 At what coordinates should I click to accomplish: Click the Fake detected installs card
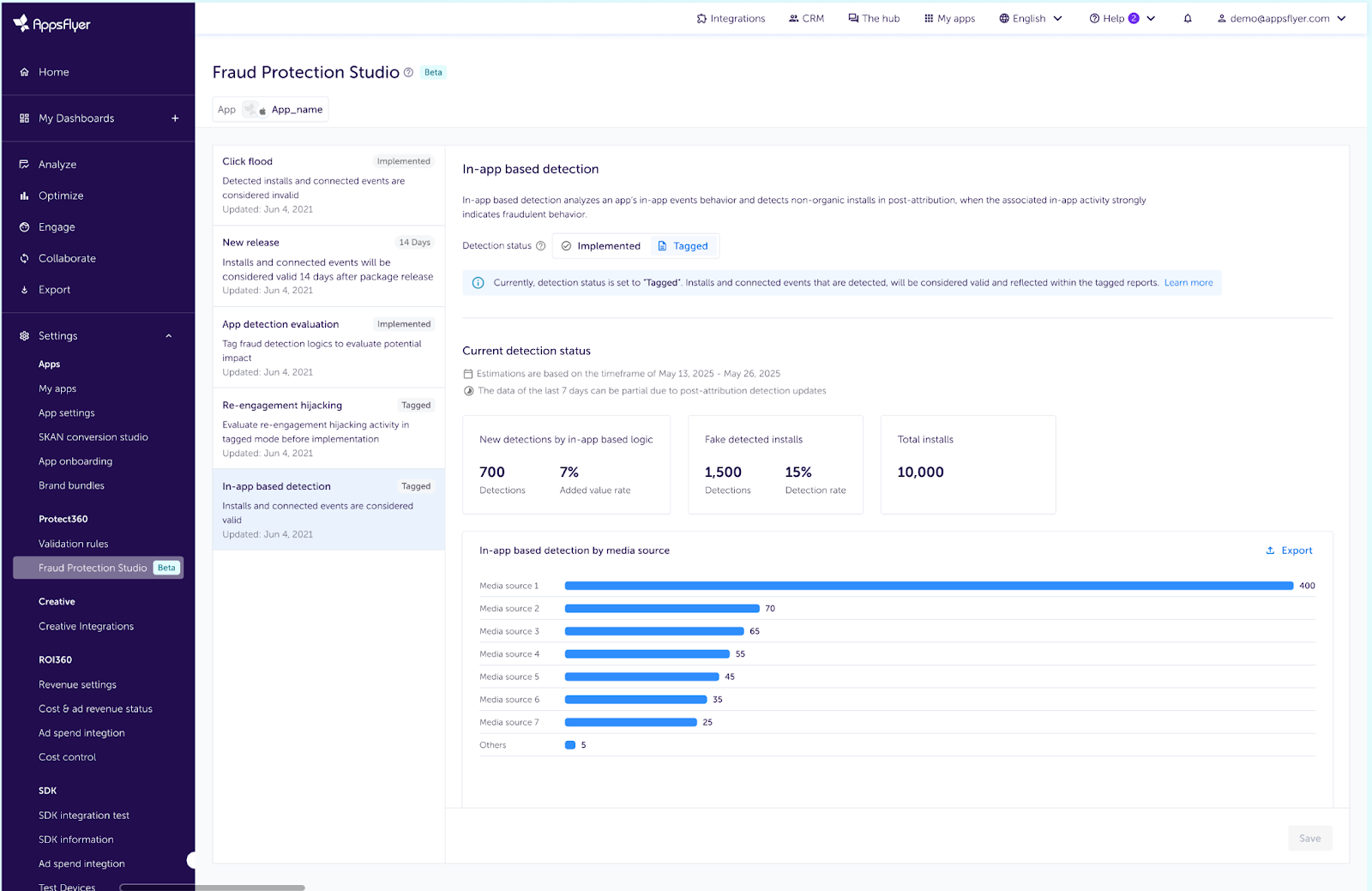775,465
